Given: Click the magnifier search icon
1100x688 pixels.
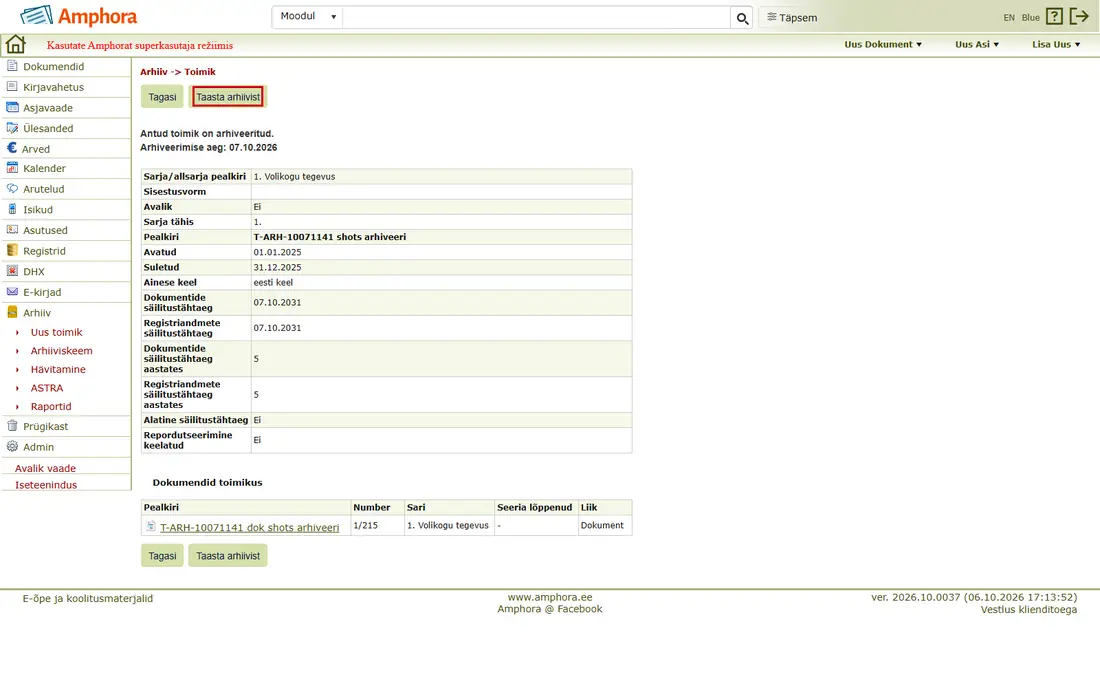Looking at the screenshot, I should point(742,18).
